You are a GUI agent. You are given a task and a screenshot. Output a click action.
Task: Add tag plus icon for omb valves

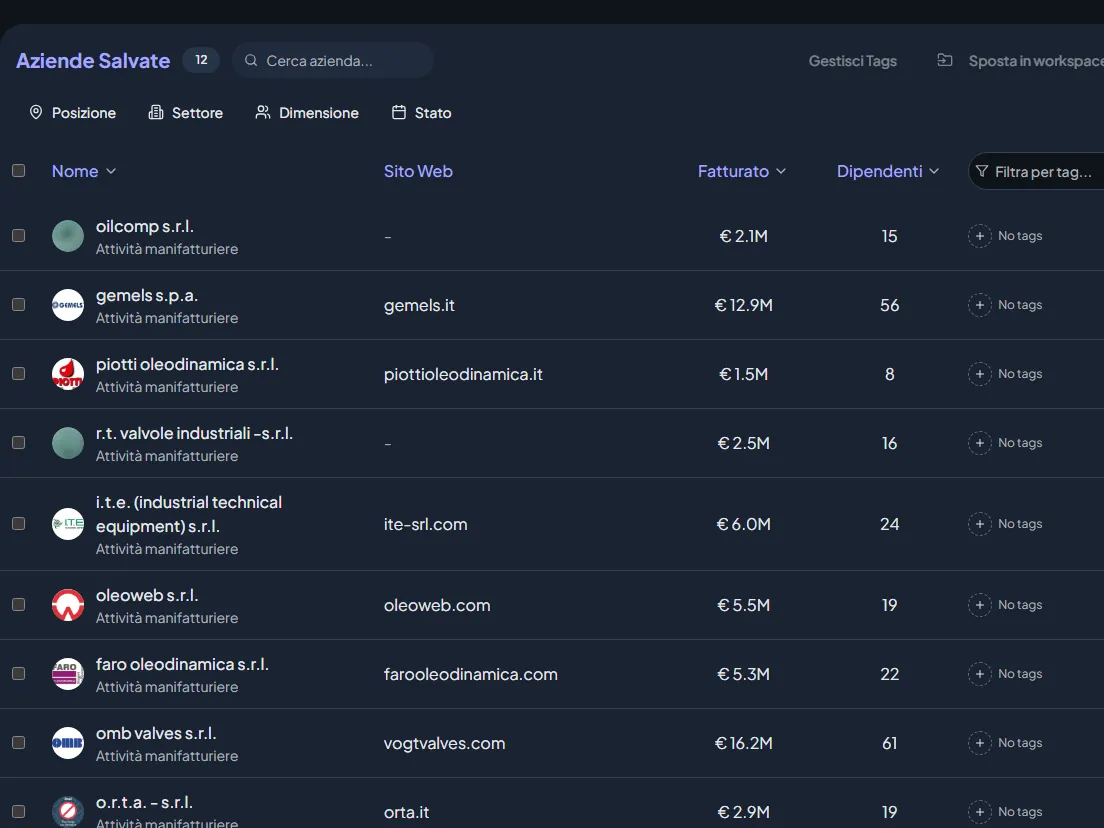[x=979, y=743]
